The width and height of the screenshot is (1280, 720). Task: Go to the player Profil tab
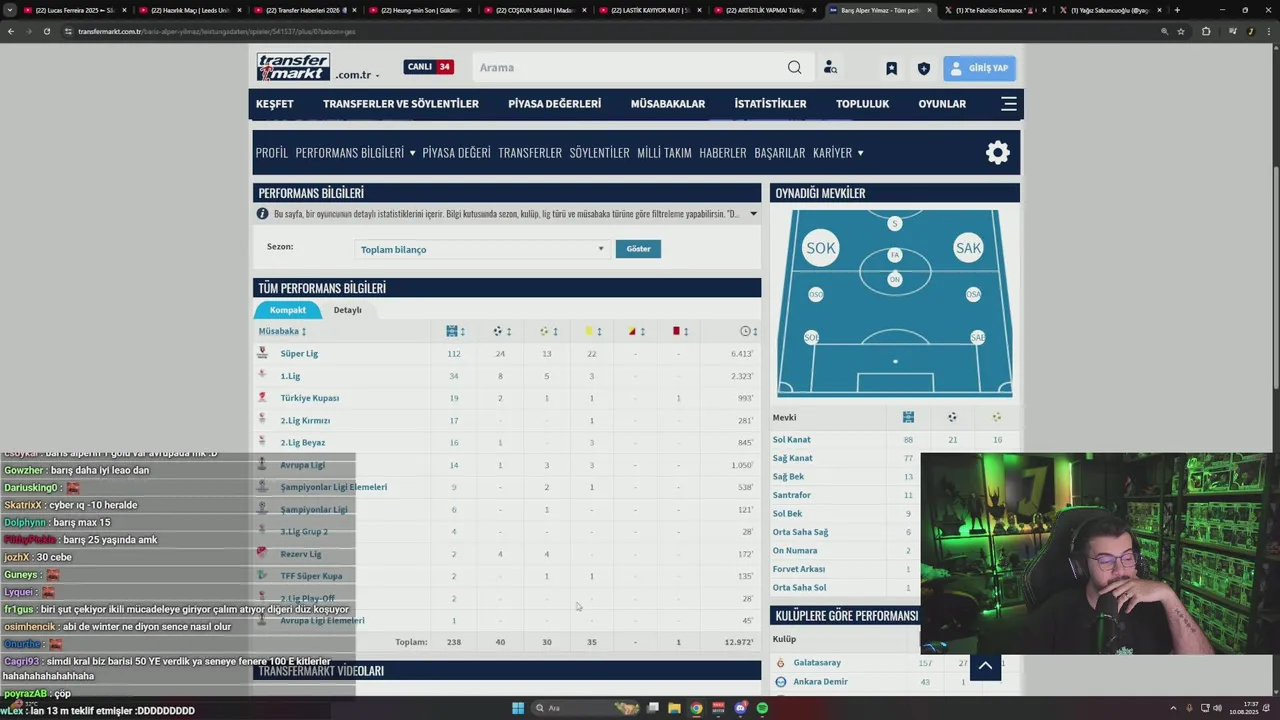(x=271, y=153)
